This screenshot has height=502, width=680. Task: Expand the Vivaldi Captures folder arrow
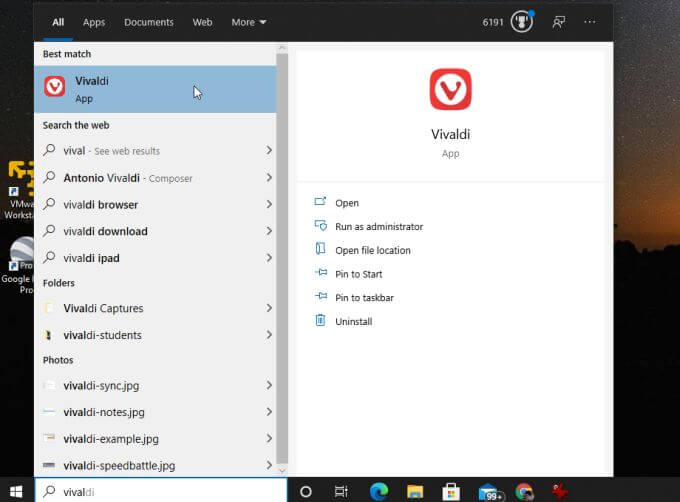pyautogui.click(x=269, y=309)
